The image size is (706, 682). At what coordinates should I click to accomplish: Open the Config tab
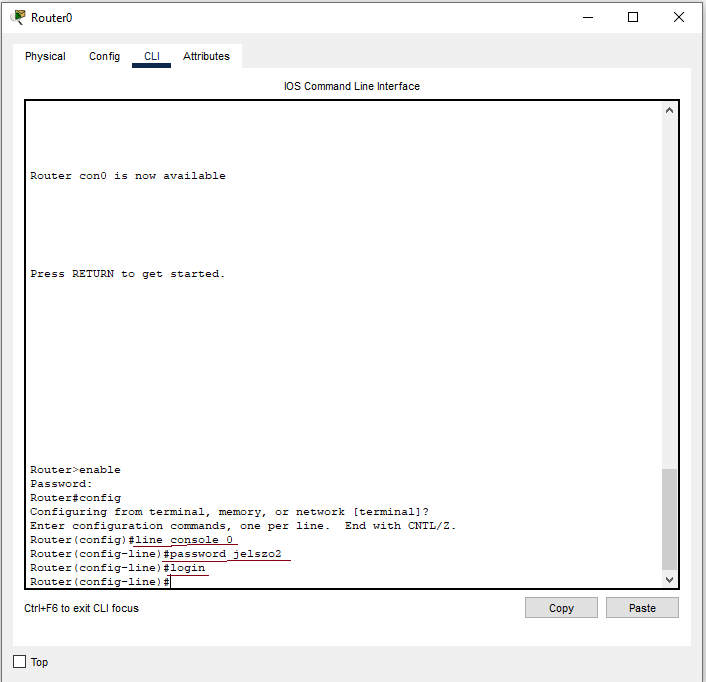pos(104,57)
